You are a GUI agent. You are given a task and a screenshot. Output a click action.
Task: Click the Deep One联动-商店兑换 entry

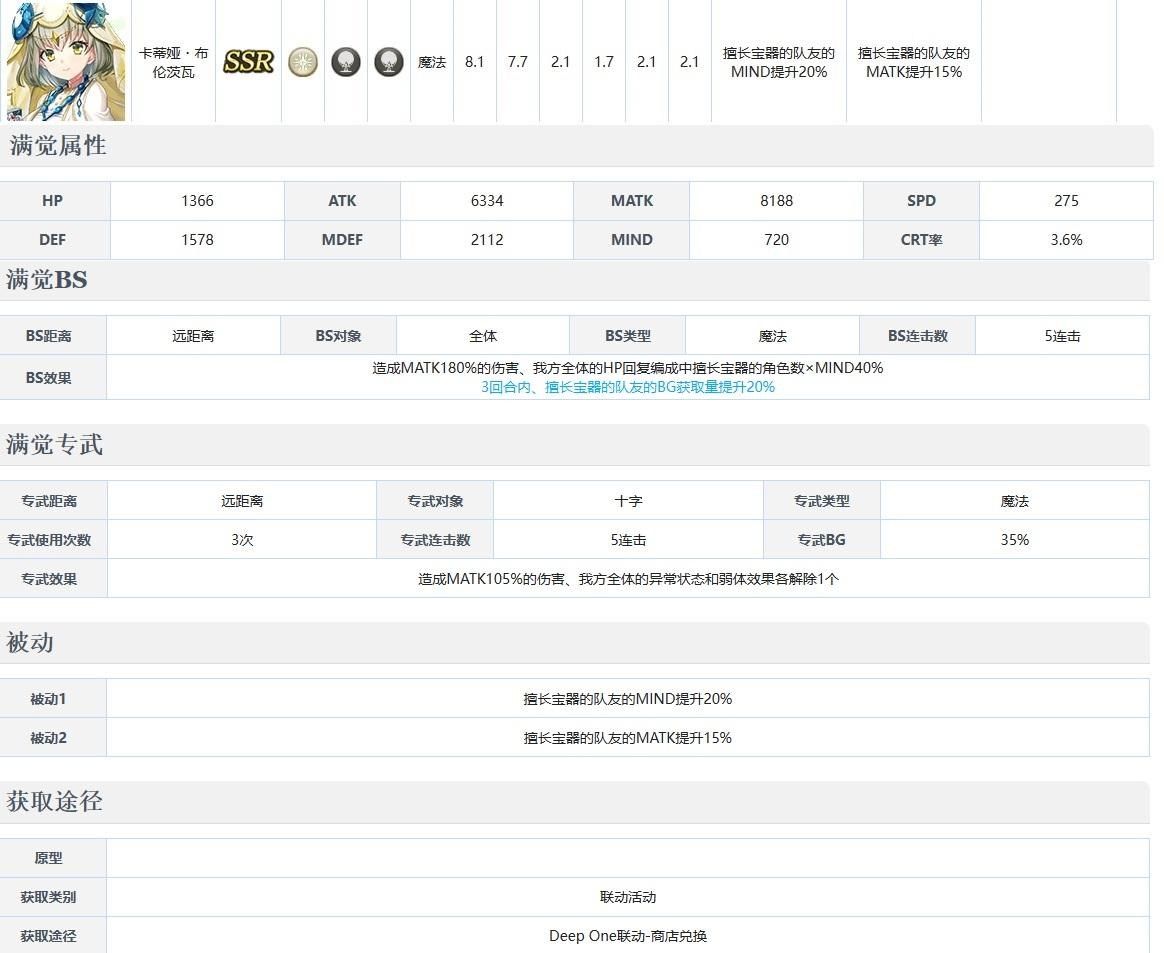coord(627,936)
